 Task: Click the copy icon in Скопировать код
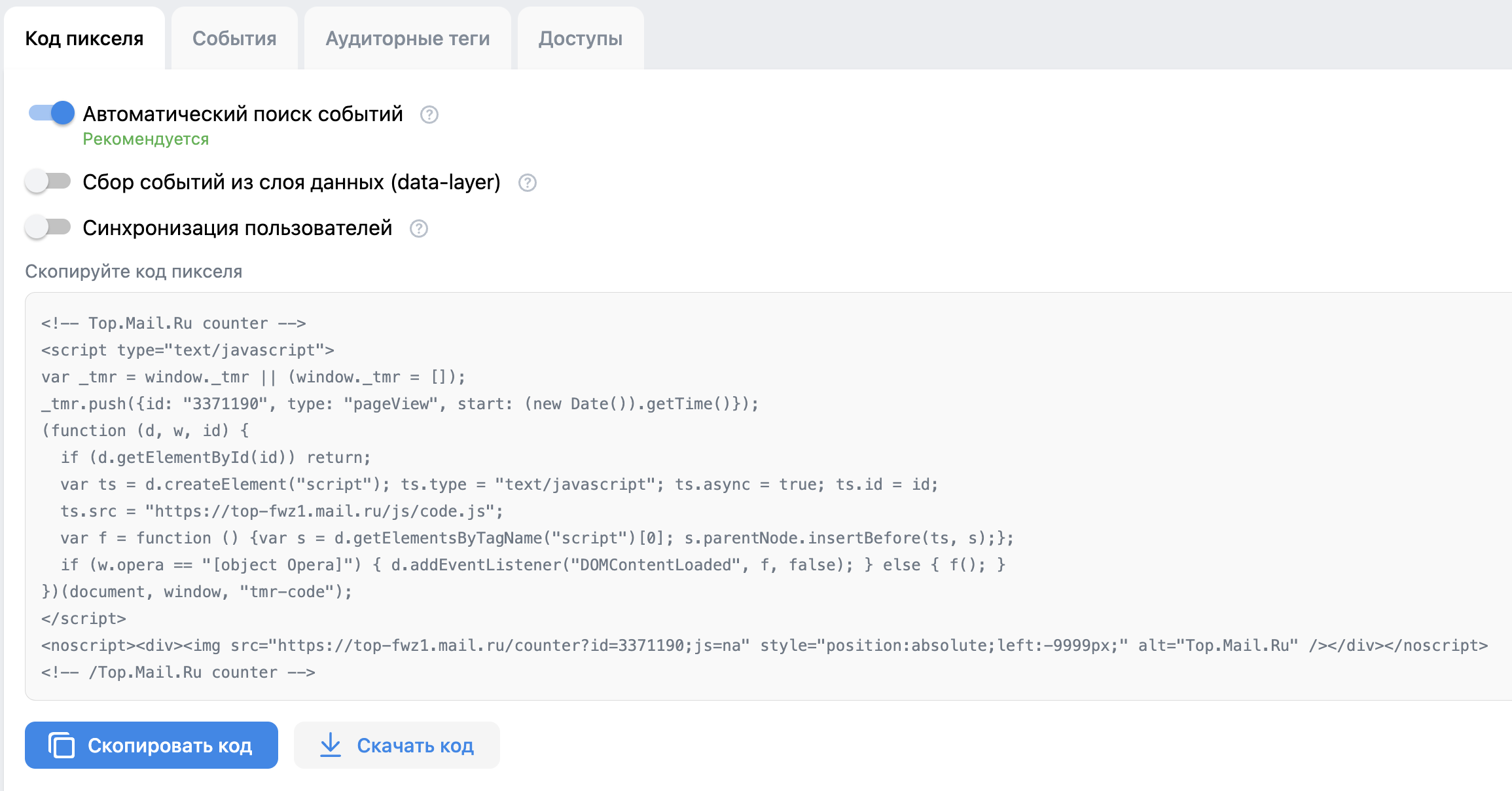[62, 745]
